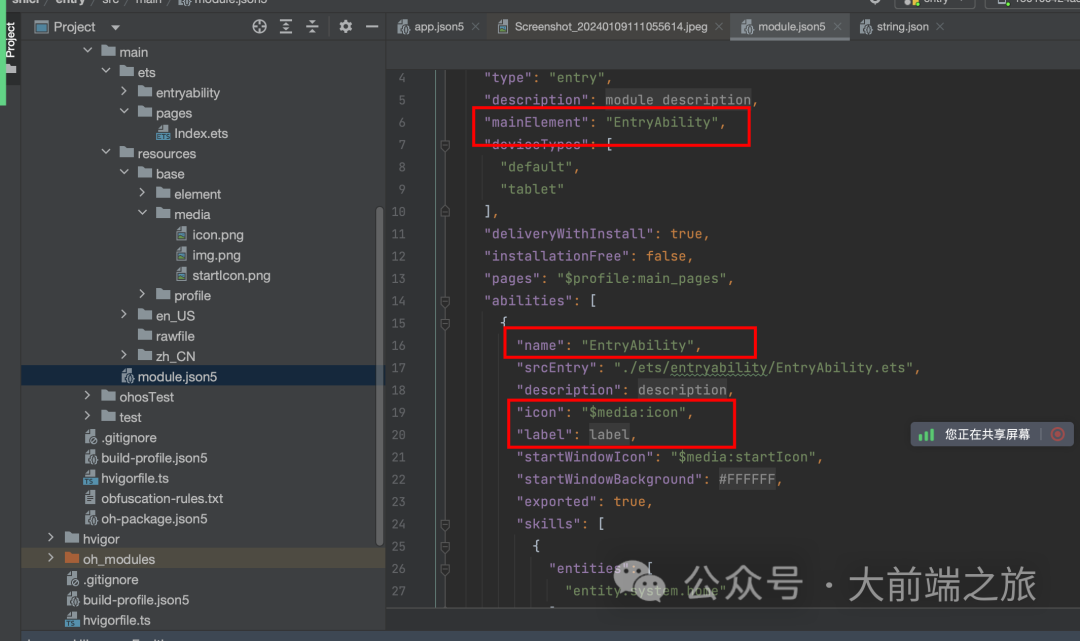Collapse the media folder

pos(143,213)
